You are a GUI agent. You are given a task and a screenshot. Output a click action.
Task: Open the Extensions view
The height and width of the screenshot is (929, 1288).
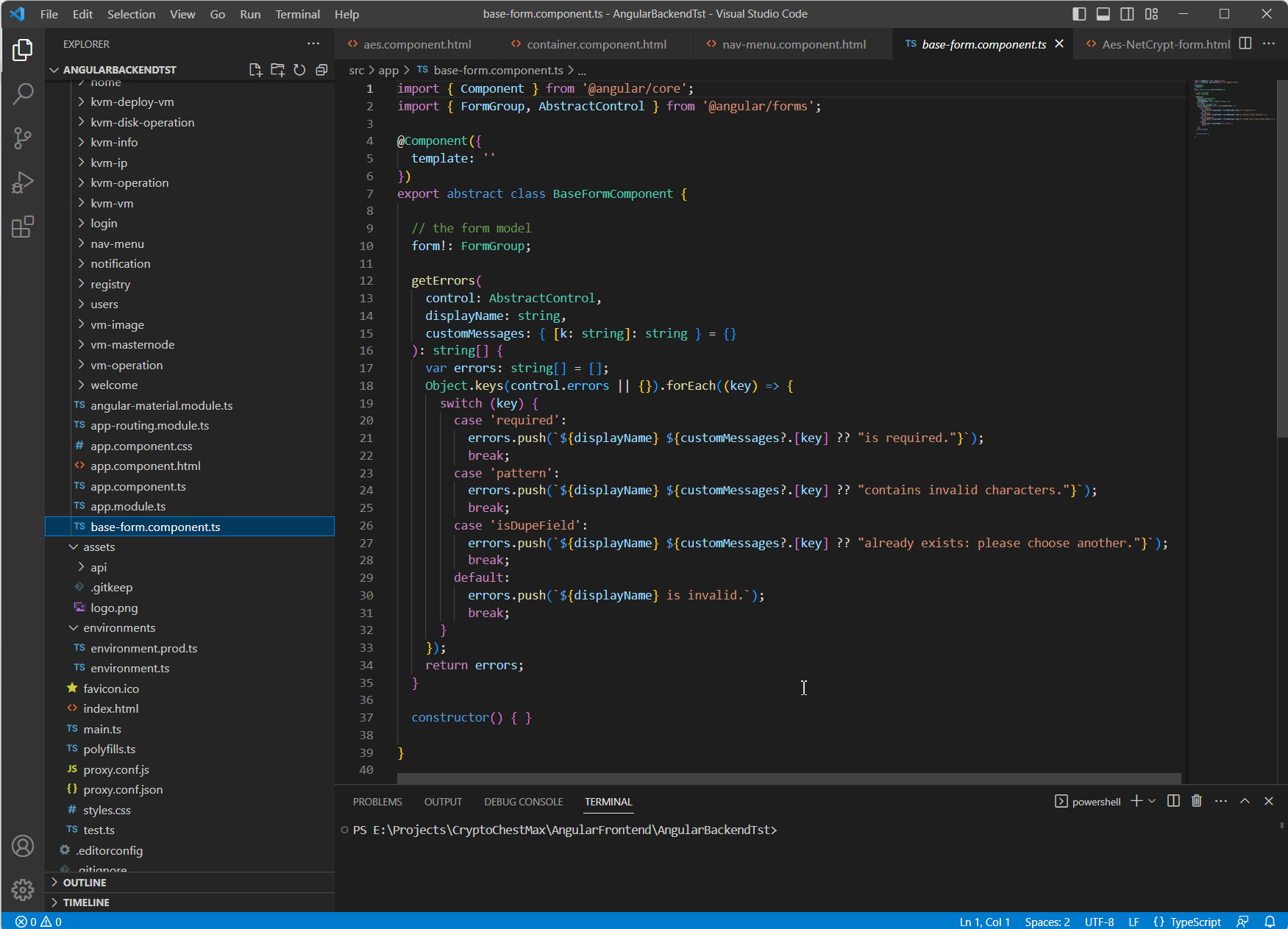pyautogui.click(x=23, y=227)
